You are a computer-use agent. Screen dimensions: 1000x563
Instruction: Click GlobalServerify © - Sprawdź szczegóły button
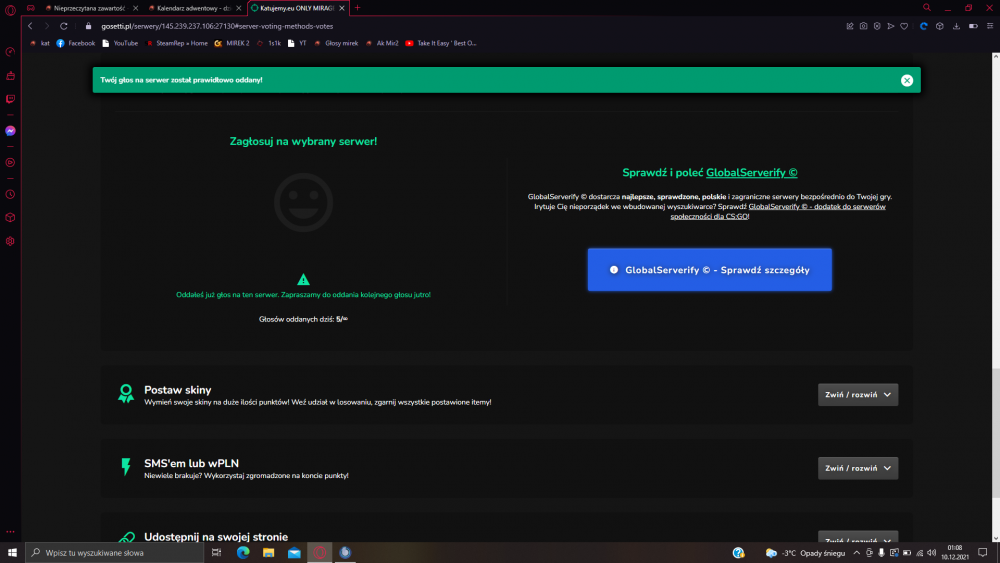point(709,270)
